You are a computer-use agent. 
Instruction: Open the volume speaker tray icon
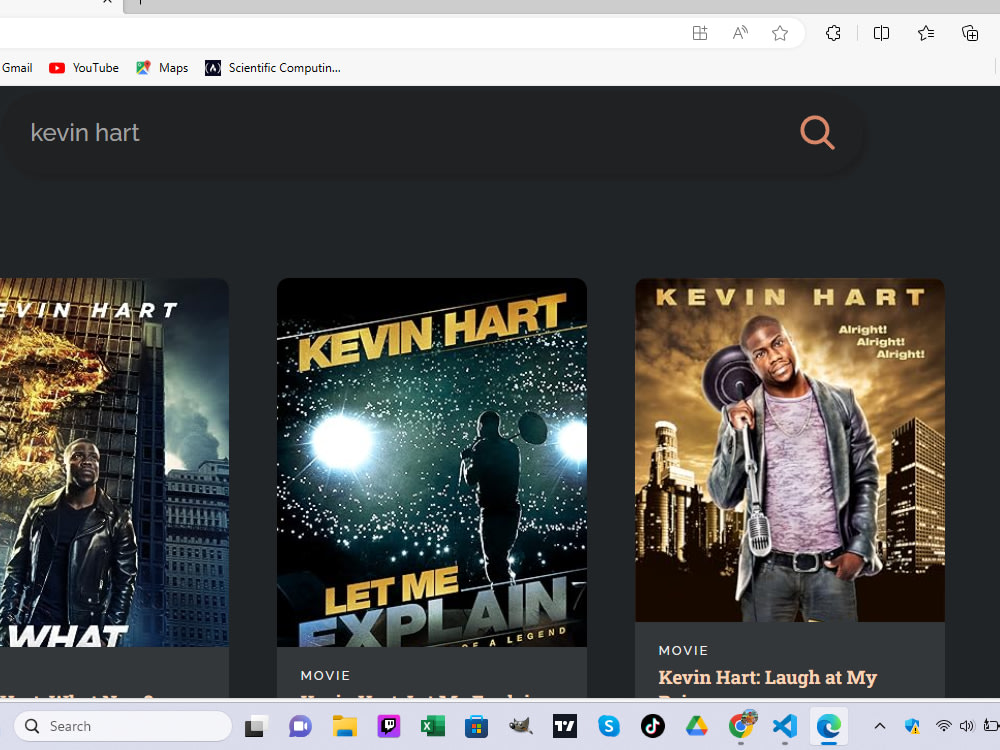967,726
